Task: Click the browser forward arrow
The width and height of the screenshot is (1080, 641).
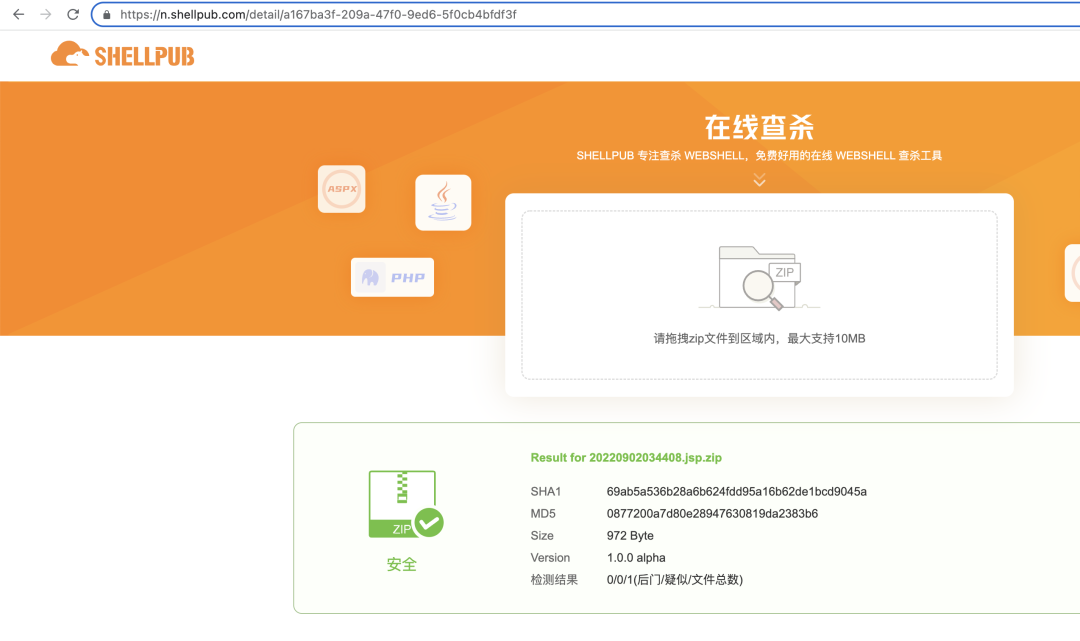Action: 45,14
